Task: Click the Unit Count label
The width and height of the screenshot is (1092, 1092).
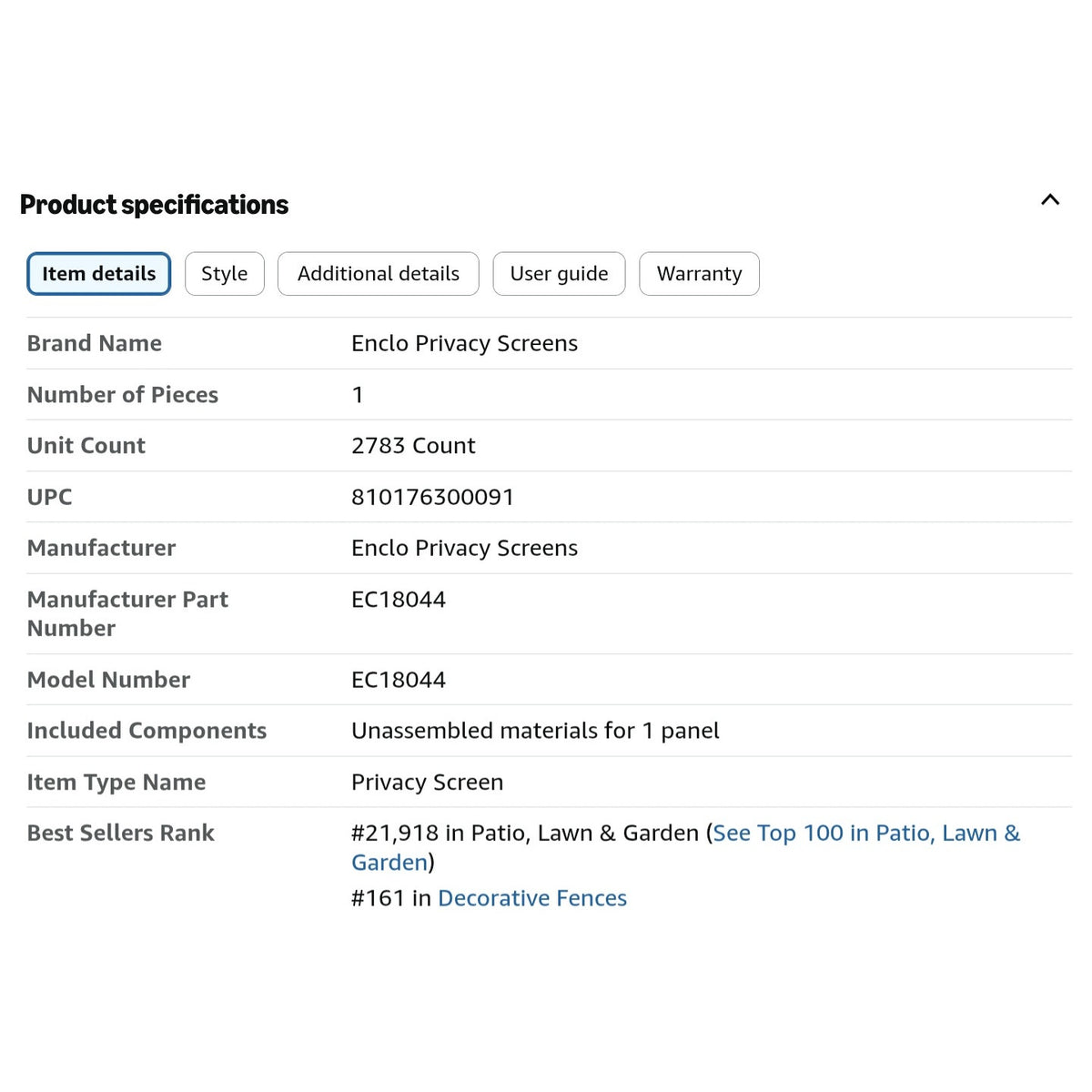Action: tap(86, 446)
